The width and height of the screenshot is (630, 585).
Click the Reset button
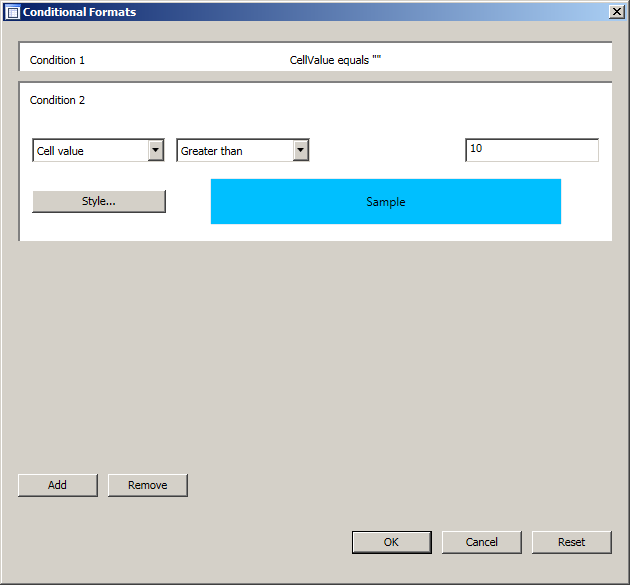tap(571, 542)
